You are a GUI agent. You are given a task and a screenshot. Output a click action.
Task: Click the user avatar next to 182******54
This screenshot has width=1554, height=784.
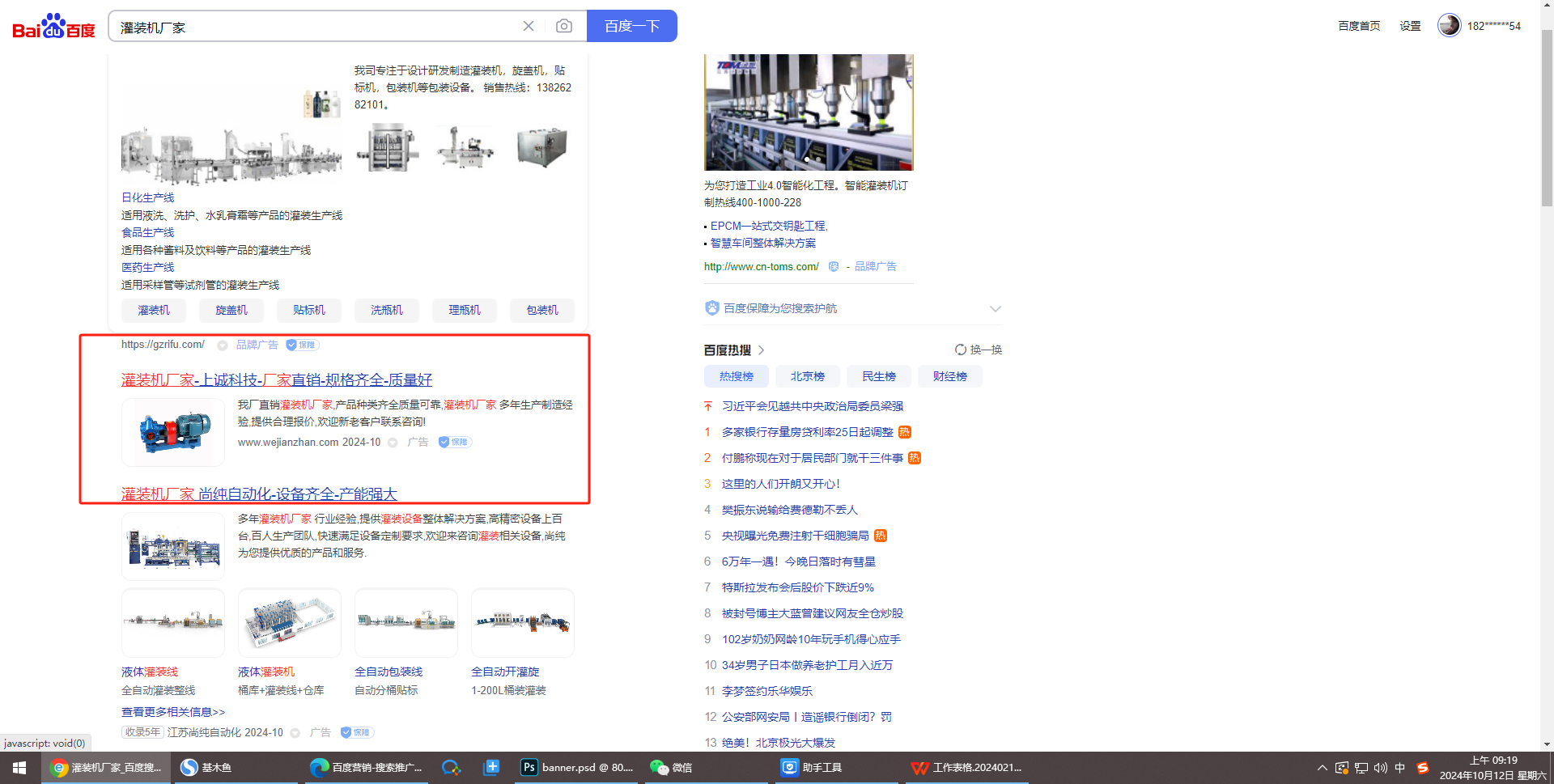pyautogui.click(x=1449, y=25)
